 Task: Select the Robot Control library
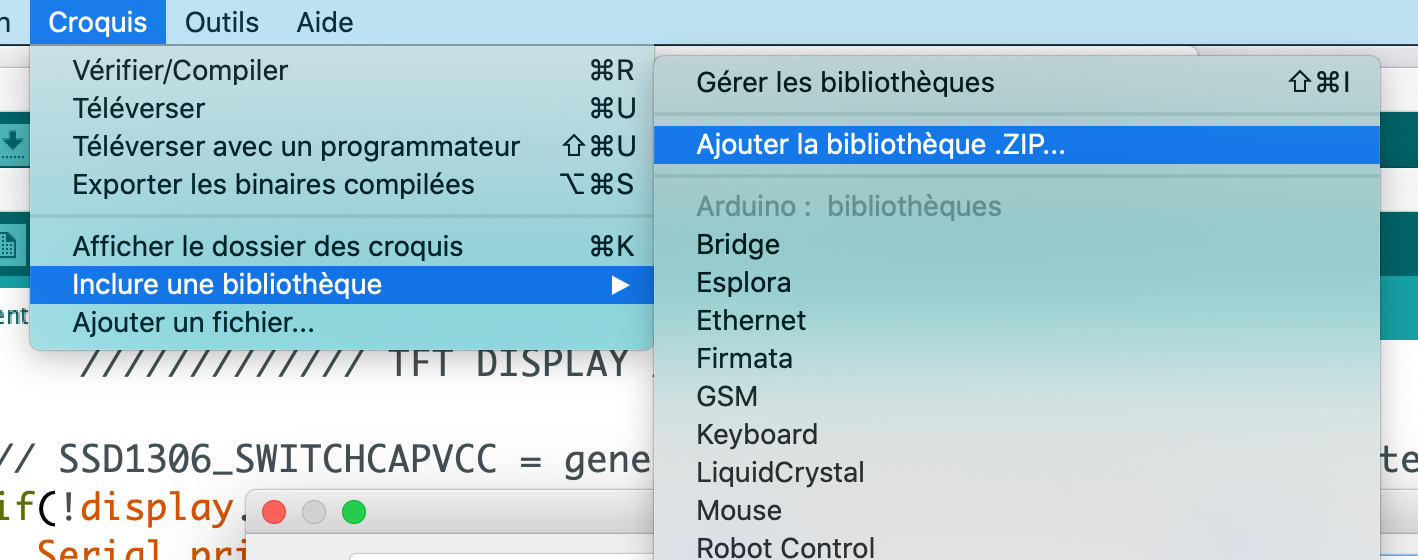click(x=785, y=548)
